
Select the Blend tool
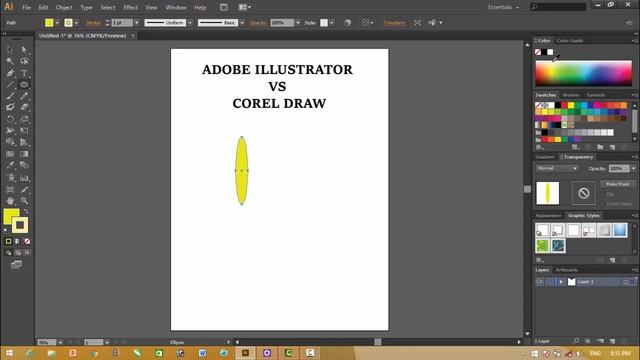click(x=24, y=165)
